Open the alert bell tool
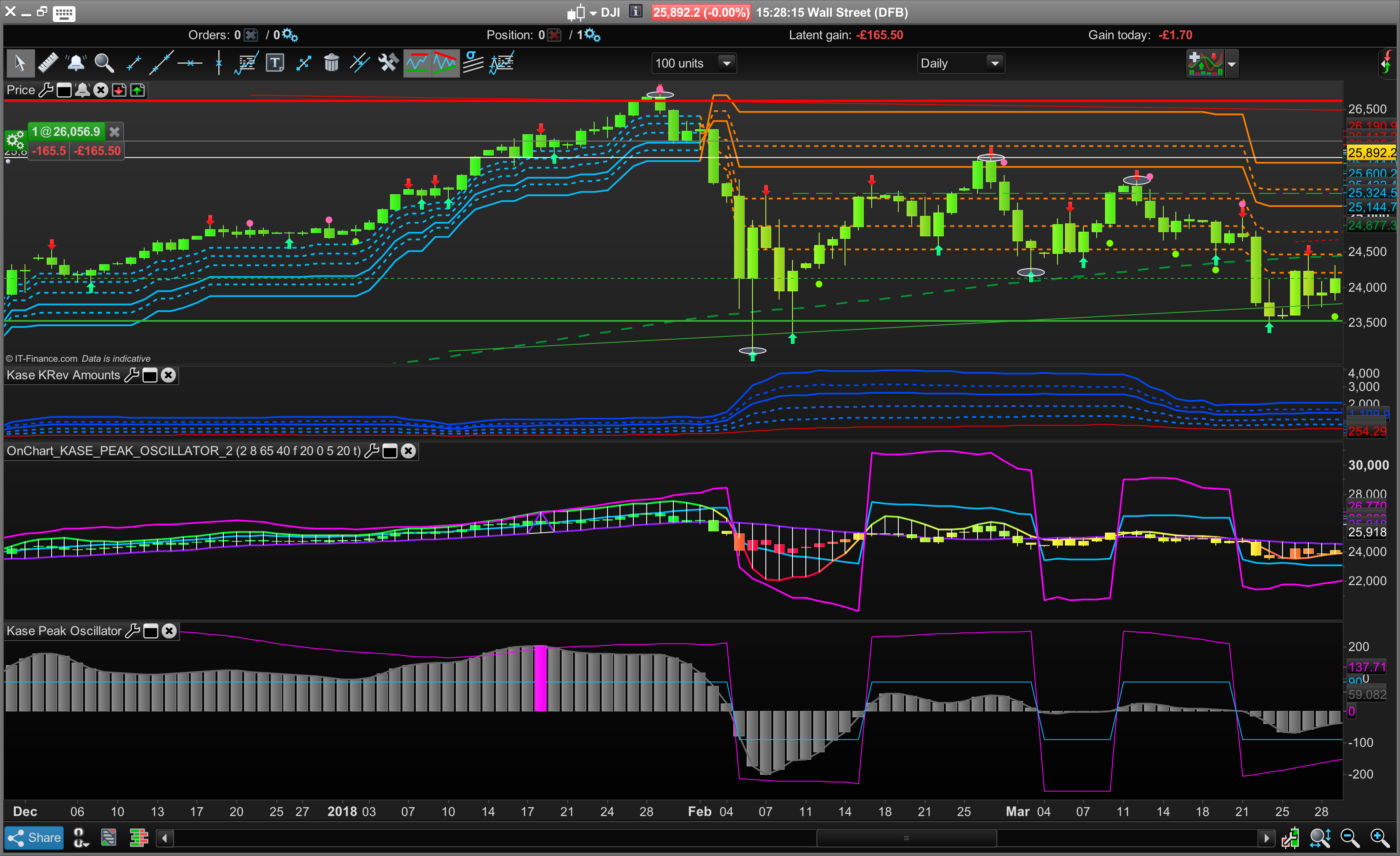 point(75,63)
